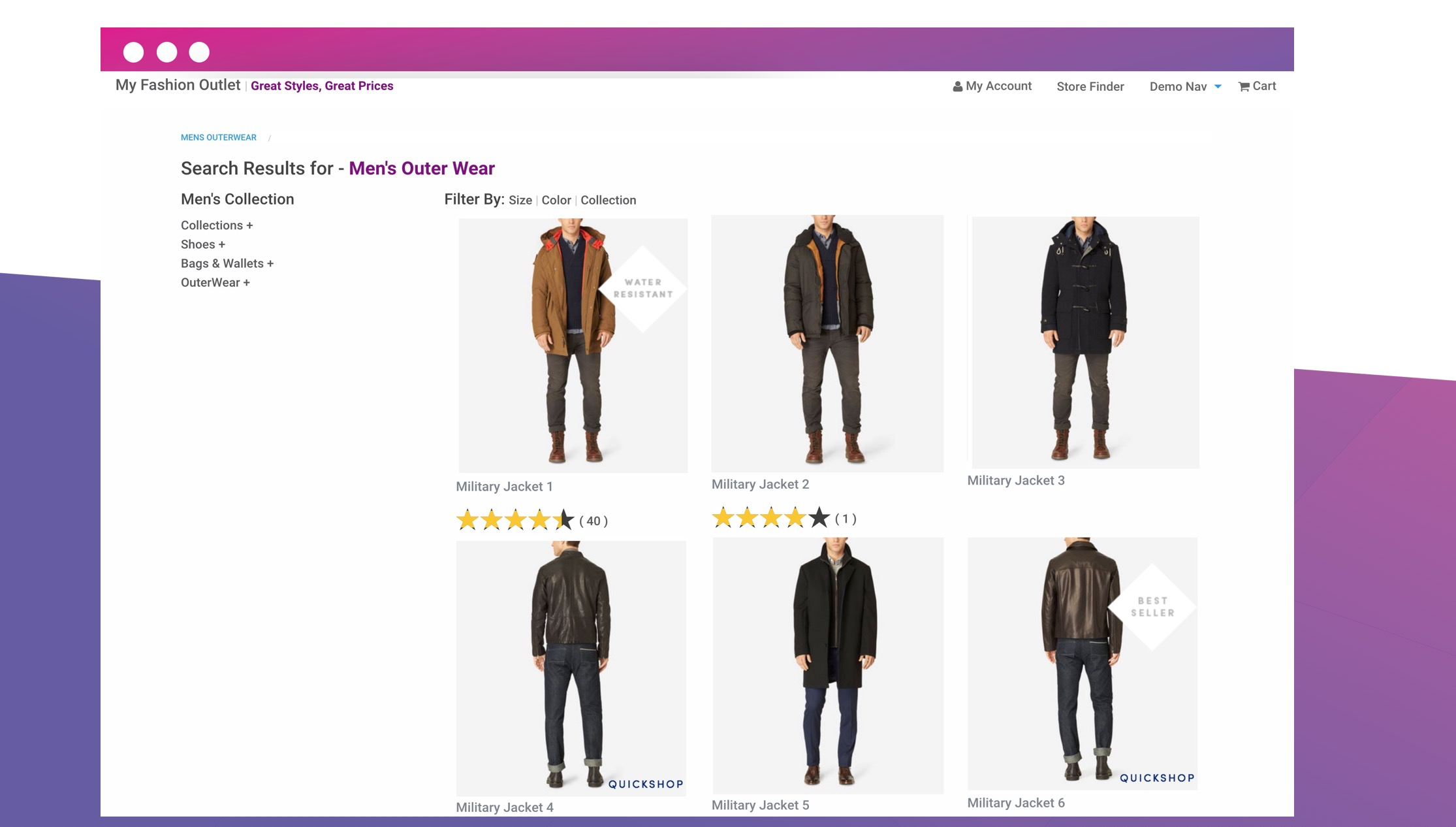This screenshot has width=1456, height=827.
Task: Follow the MENS OUTERWEAR breadcrumb link
Action: (x=218, y=137)
